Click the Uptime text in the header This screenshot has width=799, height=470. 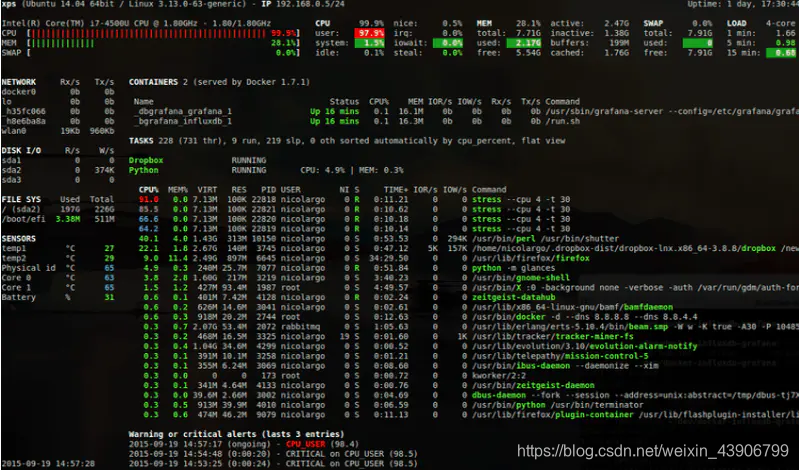tap(742, 4)
